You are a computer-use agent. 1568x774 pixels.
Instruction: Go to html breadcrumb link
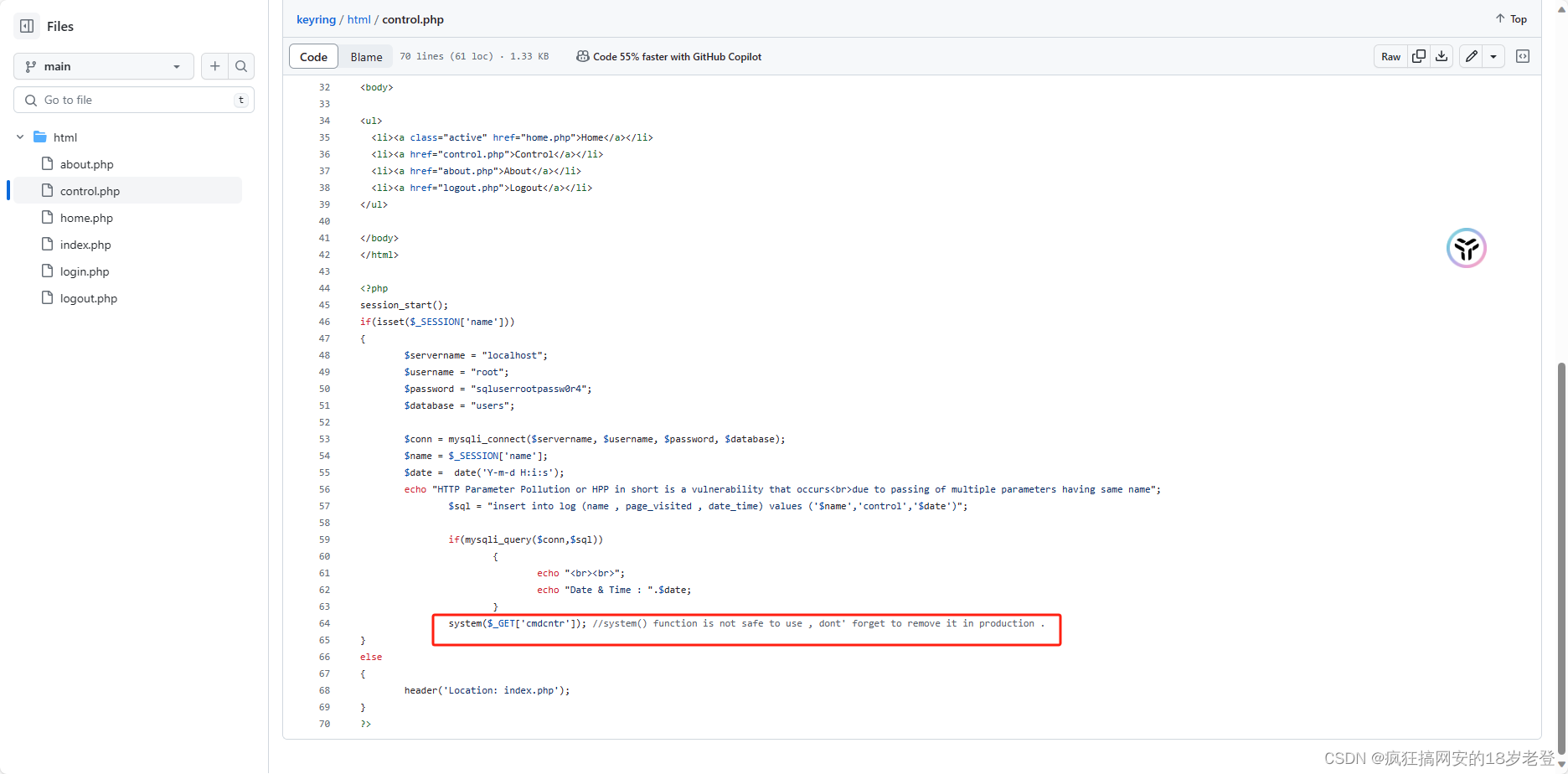click(358, 19)
